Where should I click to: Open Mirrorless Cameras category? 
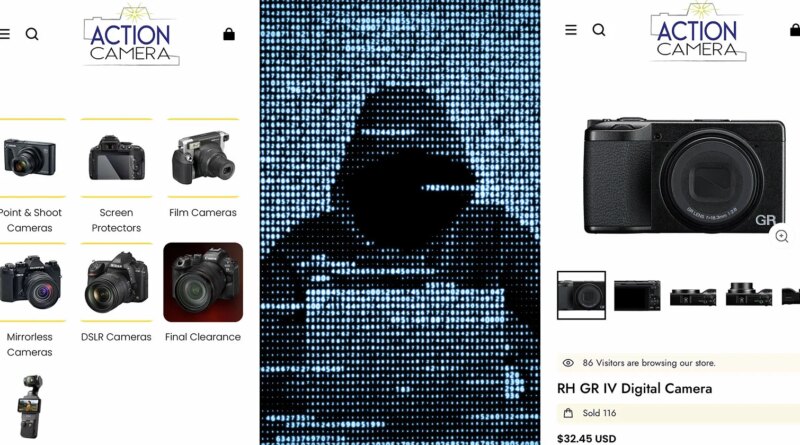[30, 344]
